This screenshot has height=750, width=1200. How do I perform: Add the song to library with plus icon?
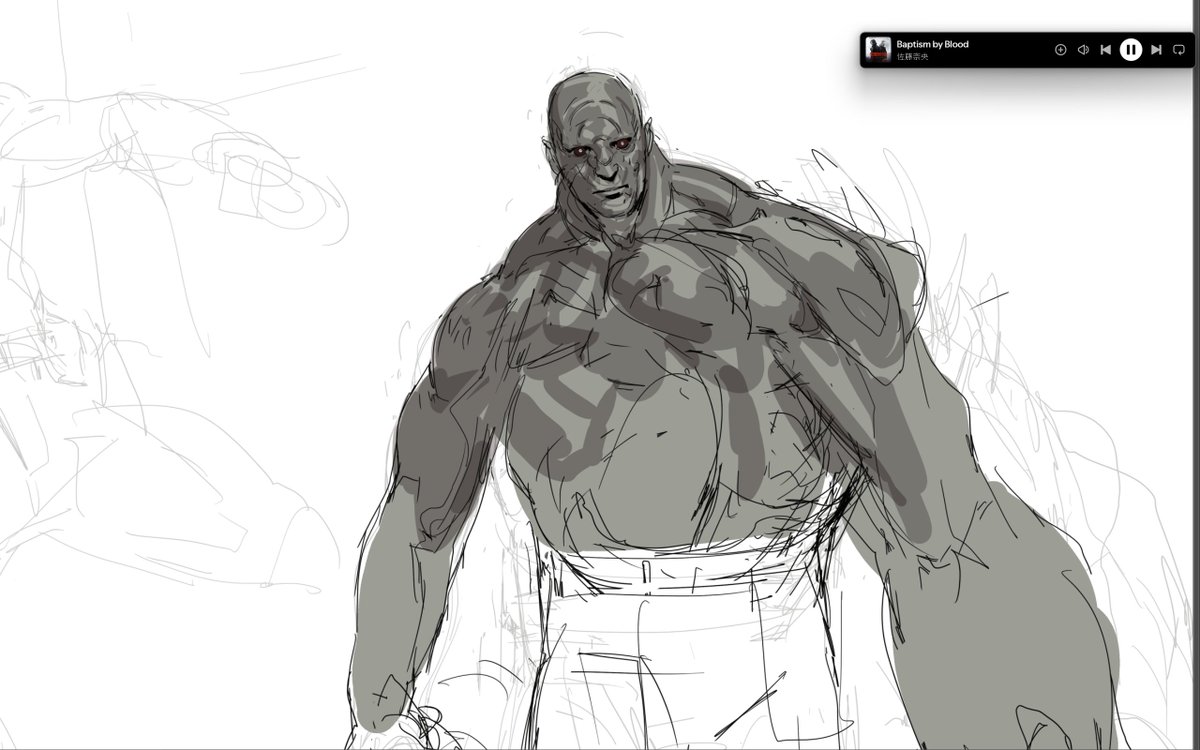point(1060,49)
